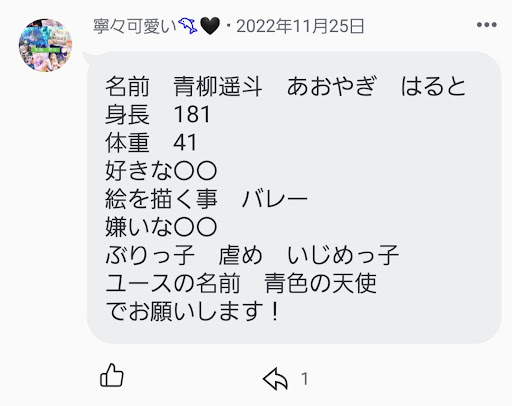This screenshot has width=512, height=406.
Task: Click the reading あおやぎ はると
Action: (376, 86)
